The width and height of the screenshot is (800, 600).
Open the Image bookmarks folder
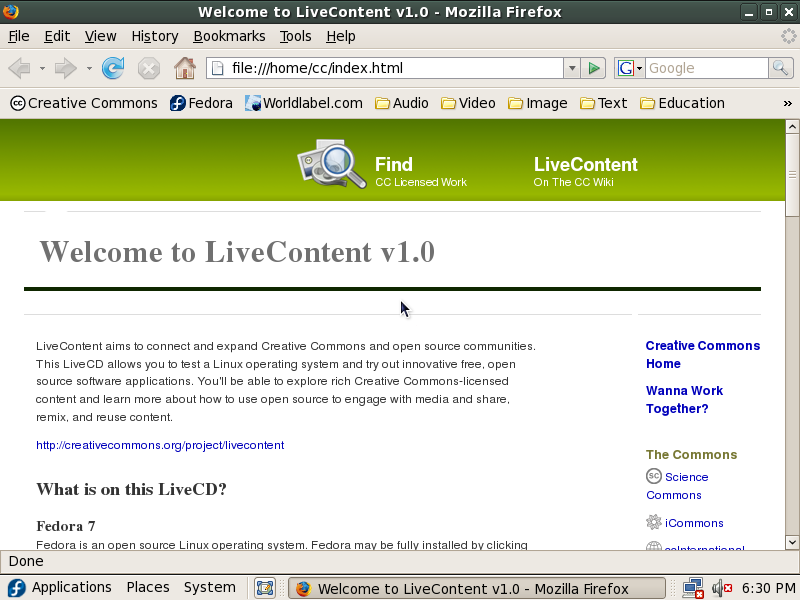[x=537, y=103]
